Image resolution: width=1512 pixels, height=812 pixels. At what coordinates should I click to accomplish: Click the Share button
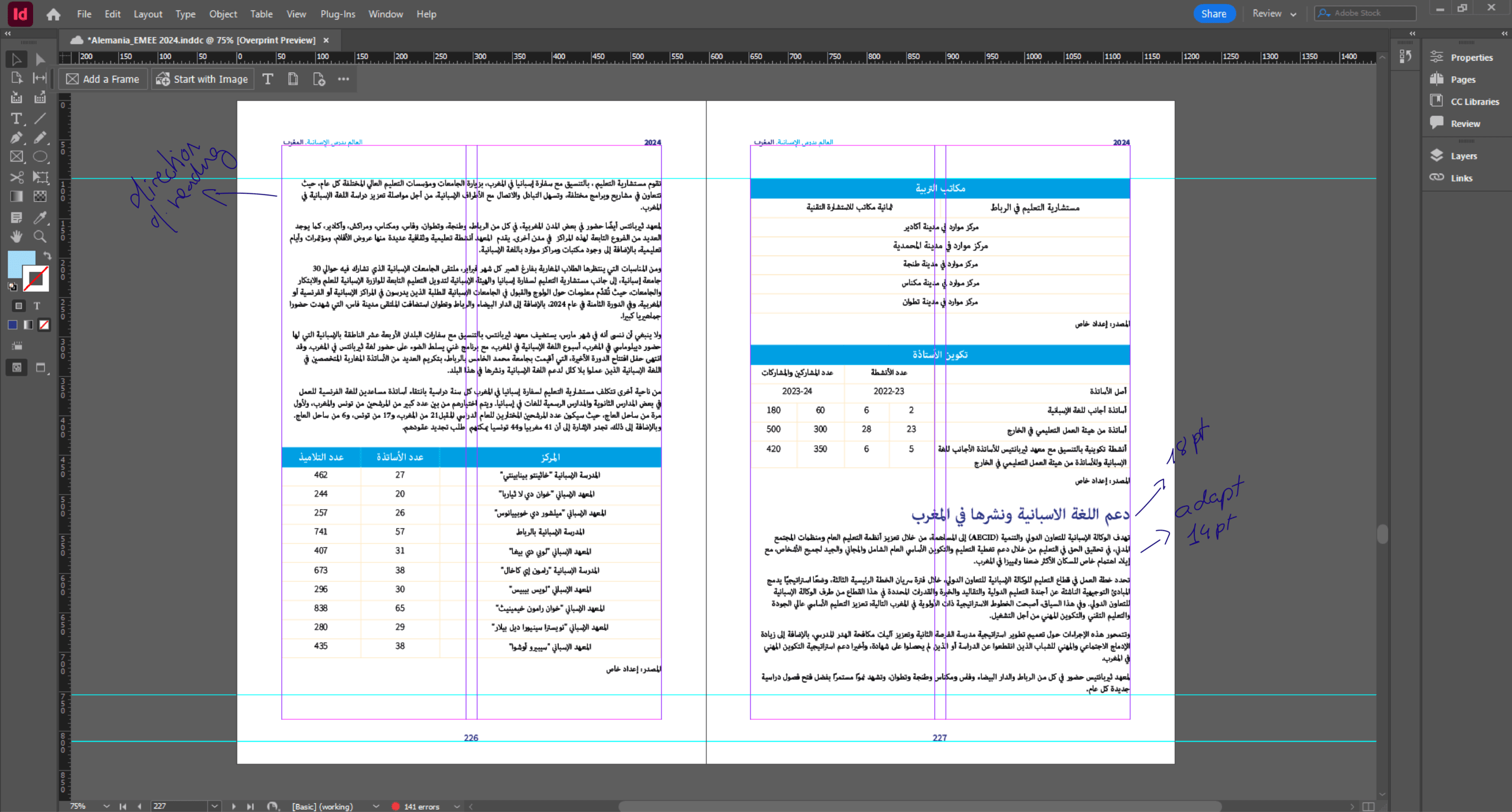pos(1213,14)
